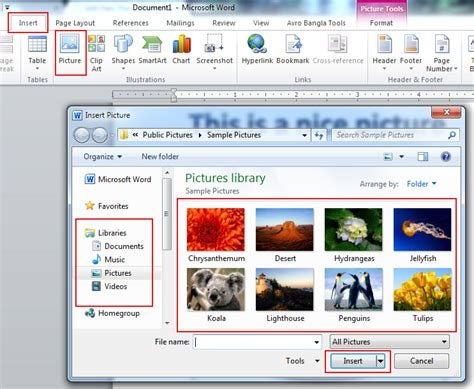The image size is (474, 389).
Task: Open the Header dropdown
Action: tap(384, 53)
